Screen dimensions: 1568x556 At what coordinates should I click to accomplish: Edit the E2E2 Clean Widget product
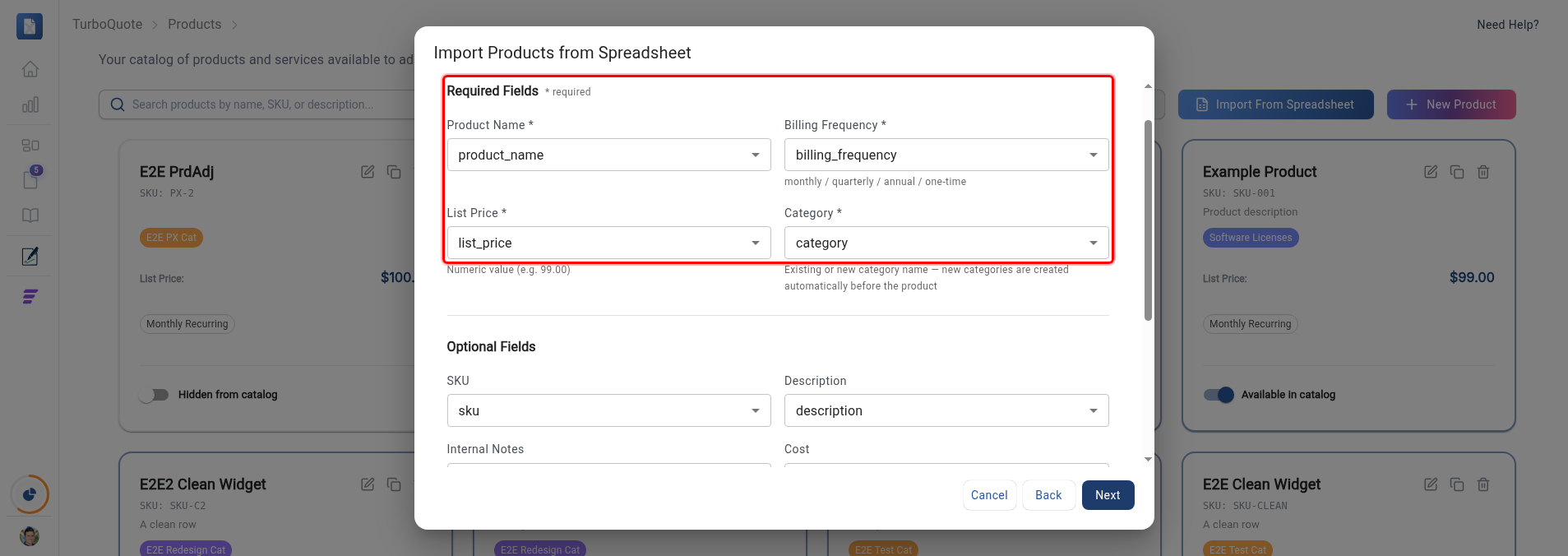tap(368, 484)
